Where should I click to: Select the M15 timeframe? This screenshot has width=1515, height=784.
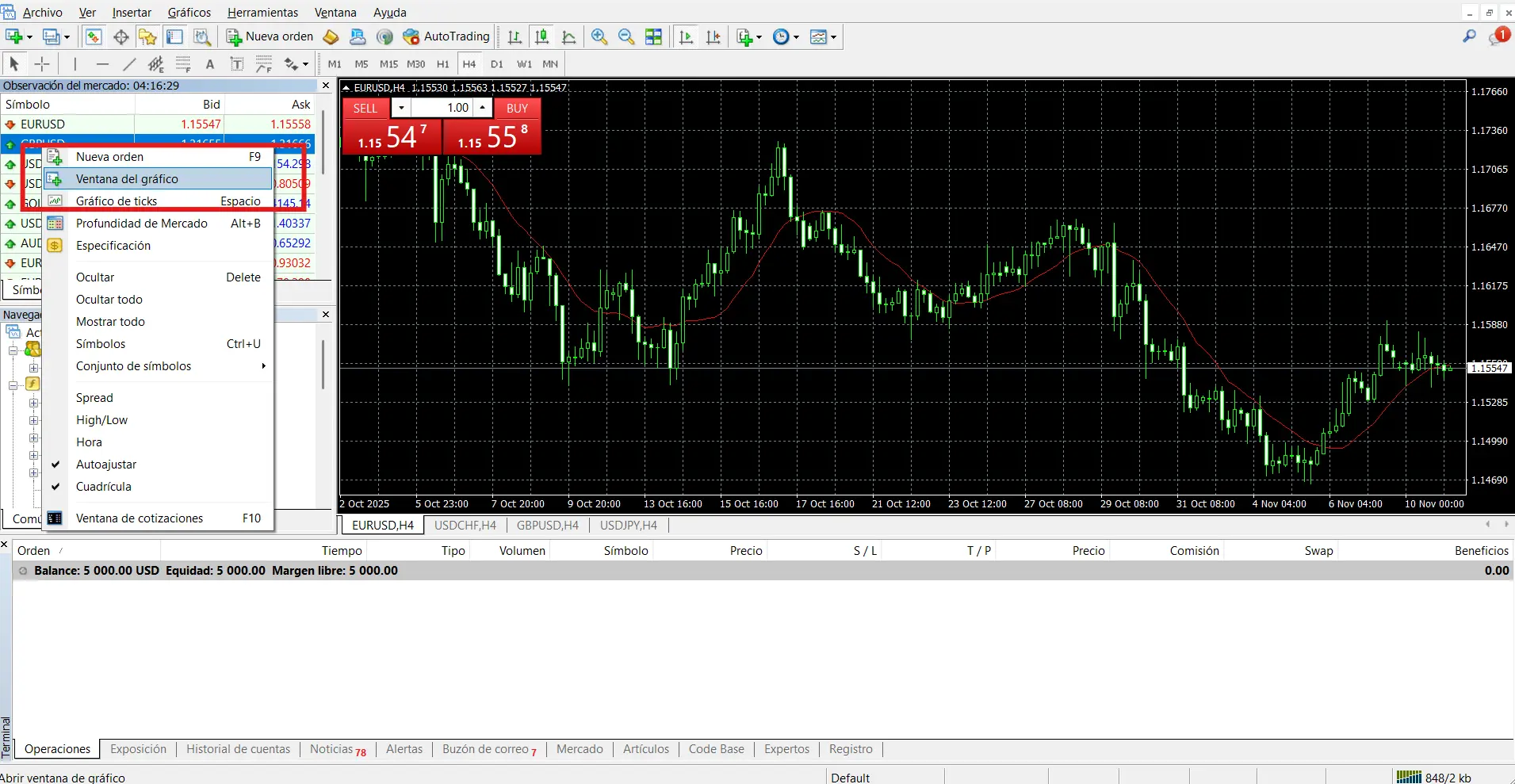tap(388, 64)
